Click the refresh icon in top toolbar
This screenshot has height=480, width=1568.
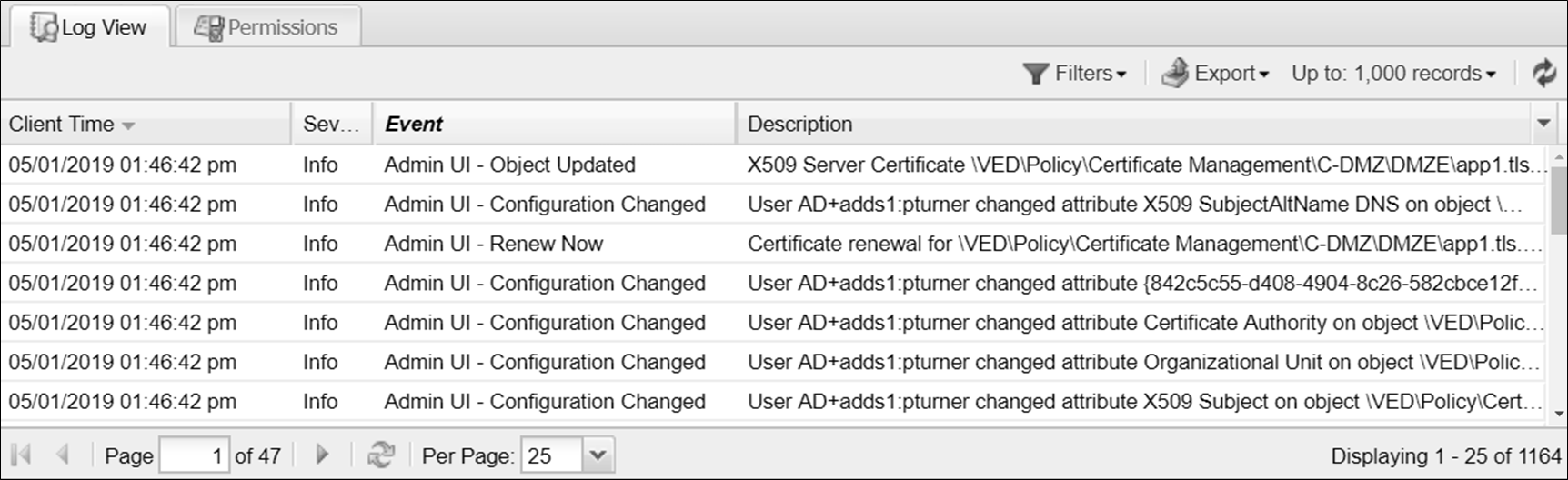pos(1543,73)
